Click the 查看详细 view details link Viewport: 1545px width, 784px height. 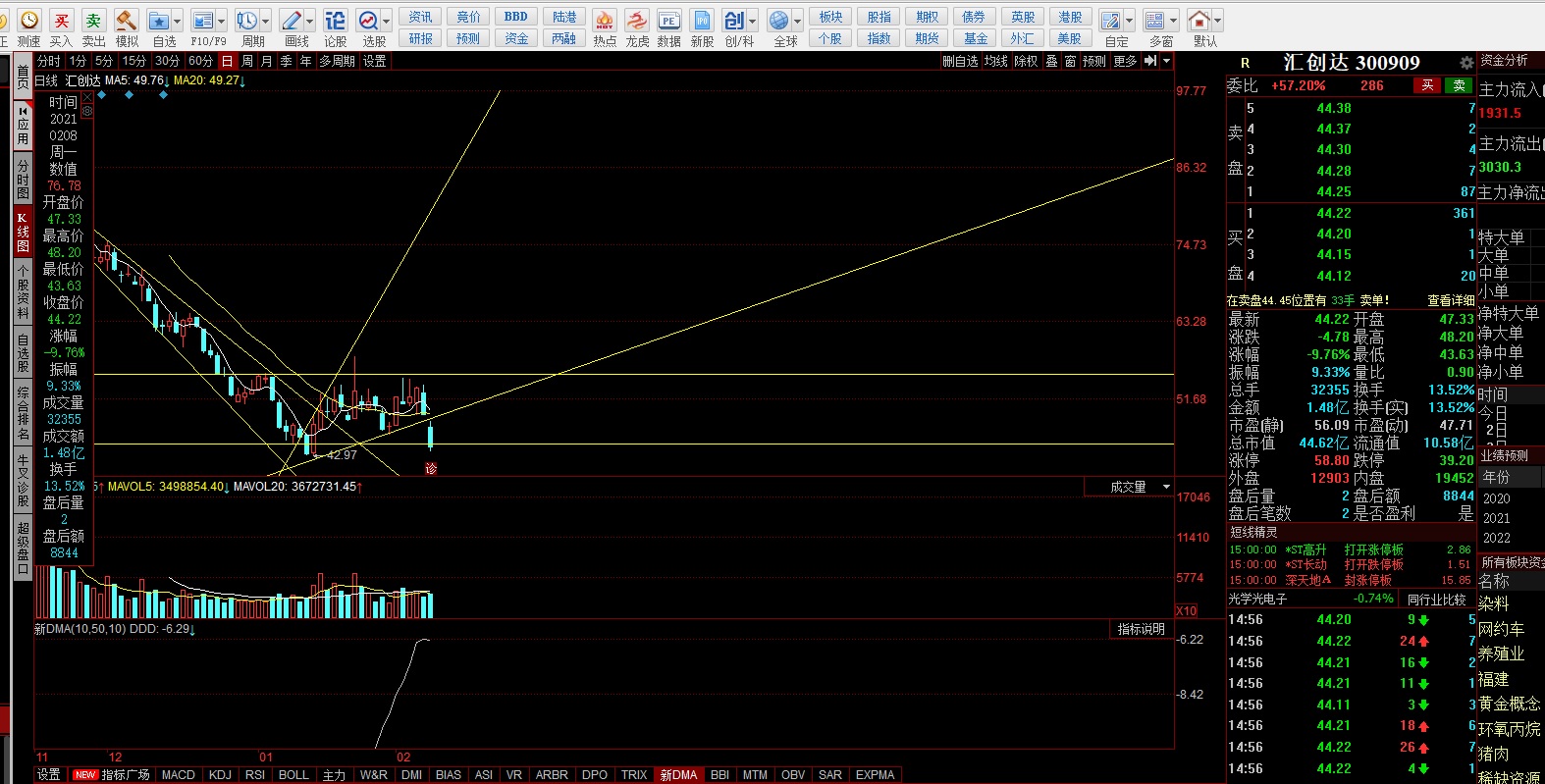tap(1451, 300)
